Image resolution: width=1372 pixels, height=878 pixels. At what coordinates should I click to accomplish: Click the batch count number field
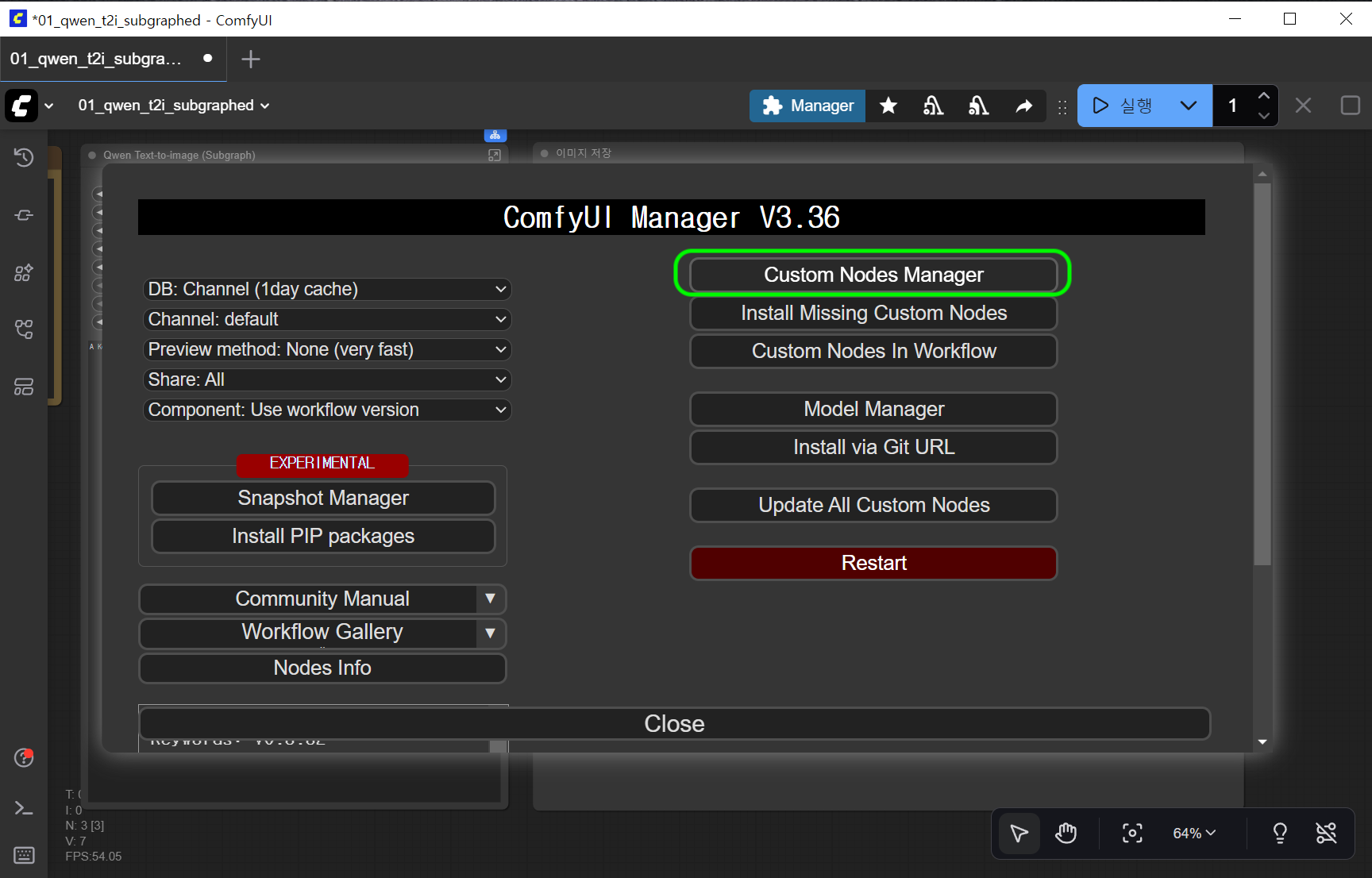click(1233, 106)
